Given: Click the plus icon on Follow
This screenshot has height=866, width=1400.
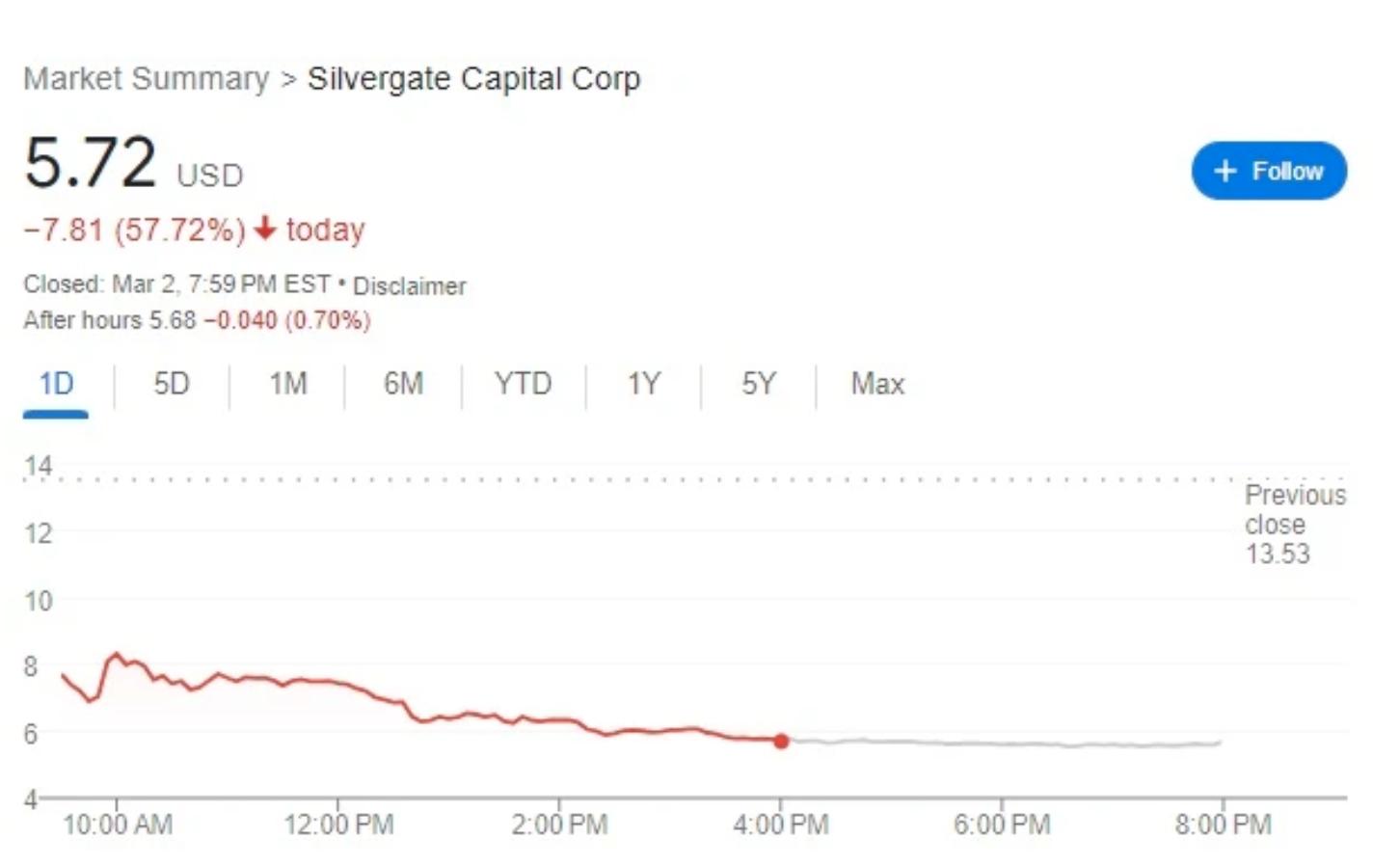Looking at the screenshot, I should pos(1225,171).
